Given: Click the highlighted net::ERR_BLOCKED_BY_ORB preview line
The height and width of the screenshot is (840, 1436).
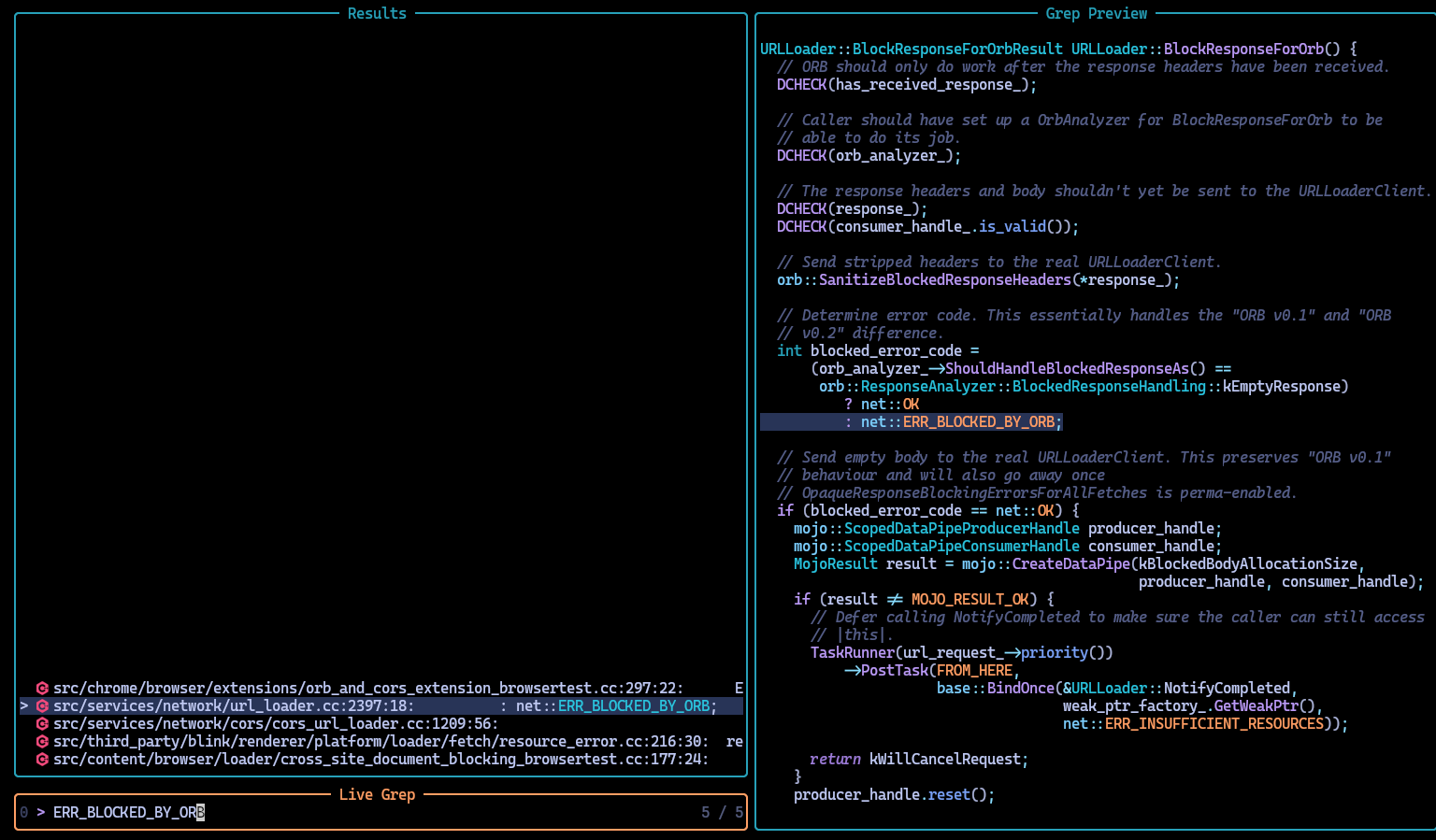Looking at the screenshot, I should [x=912, y=421].
